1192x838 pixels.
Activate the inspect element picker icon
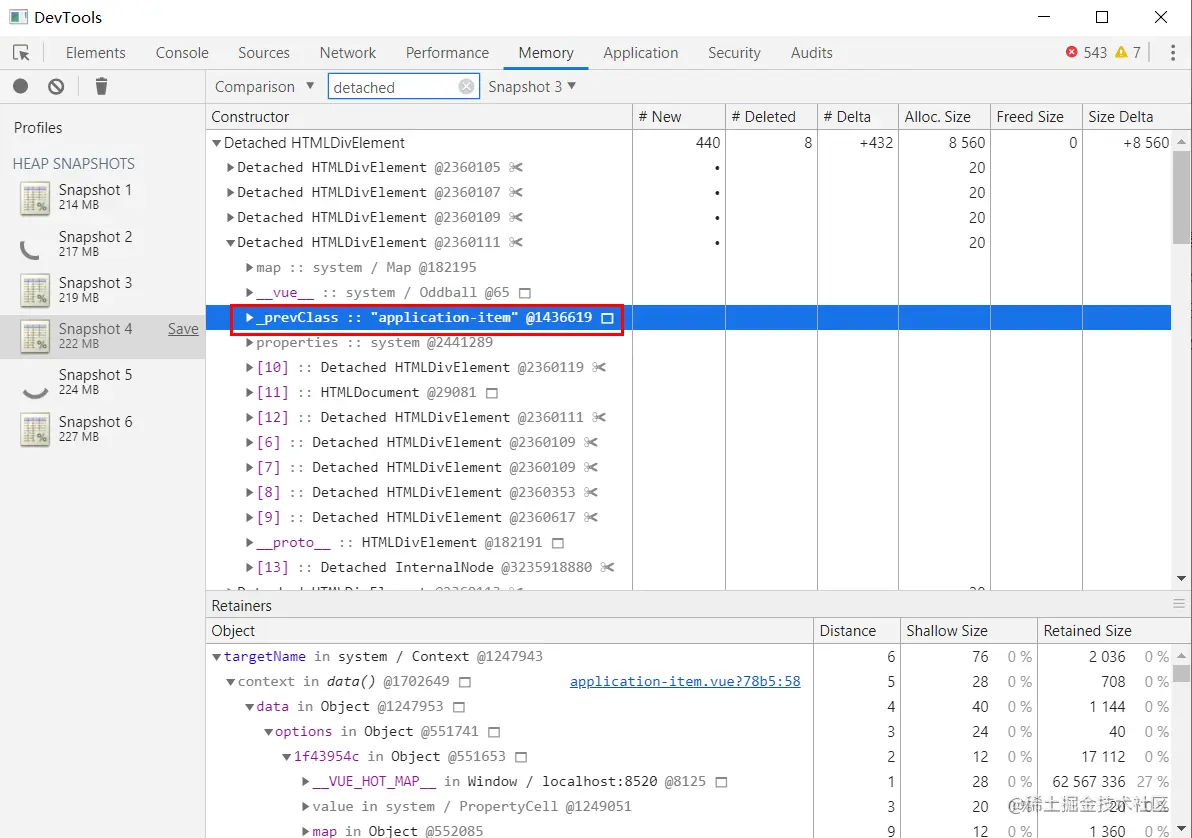tap(21, 52)
